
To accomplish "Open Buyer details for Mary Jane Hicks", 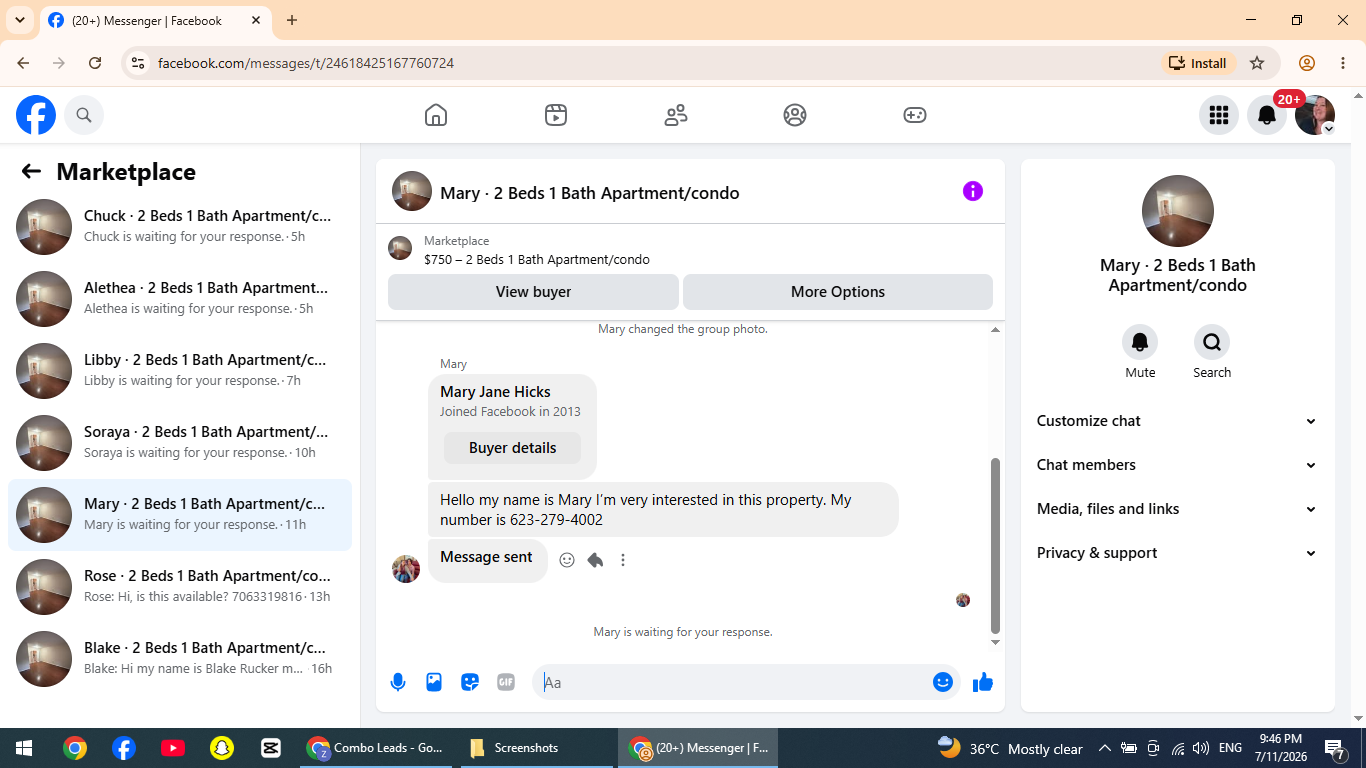I will (x=512, y=448).
